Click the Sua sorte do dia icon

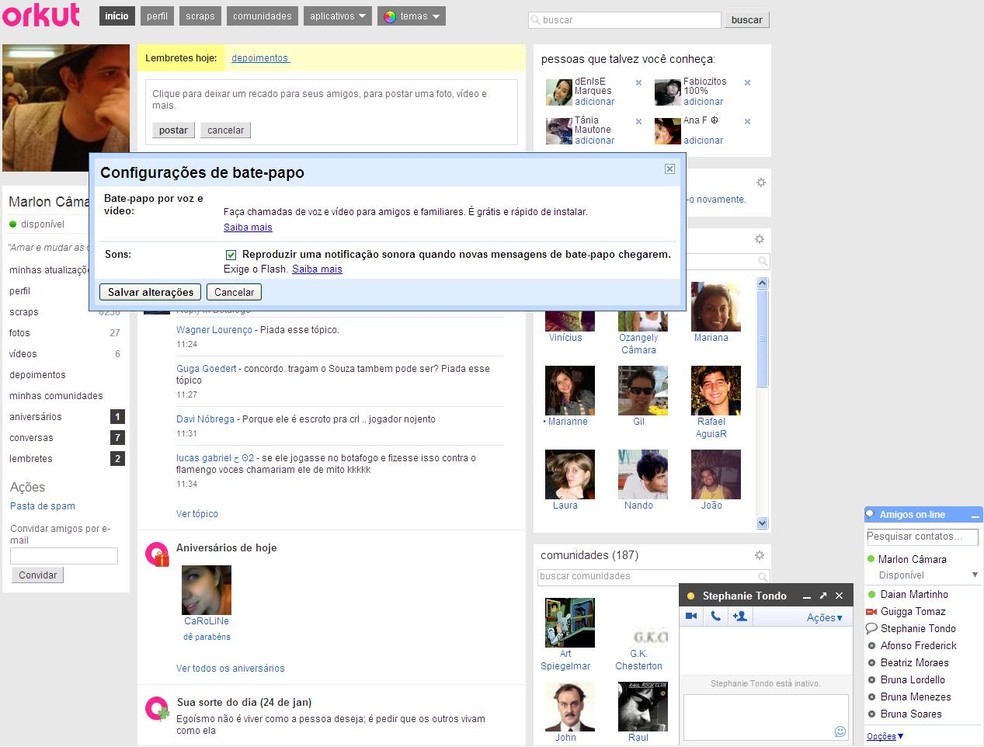[x=157, y=708]
